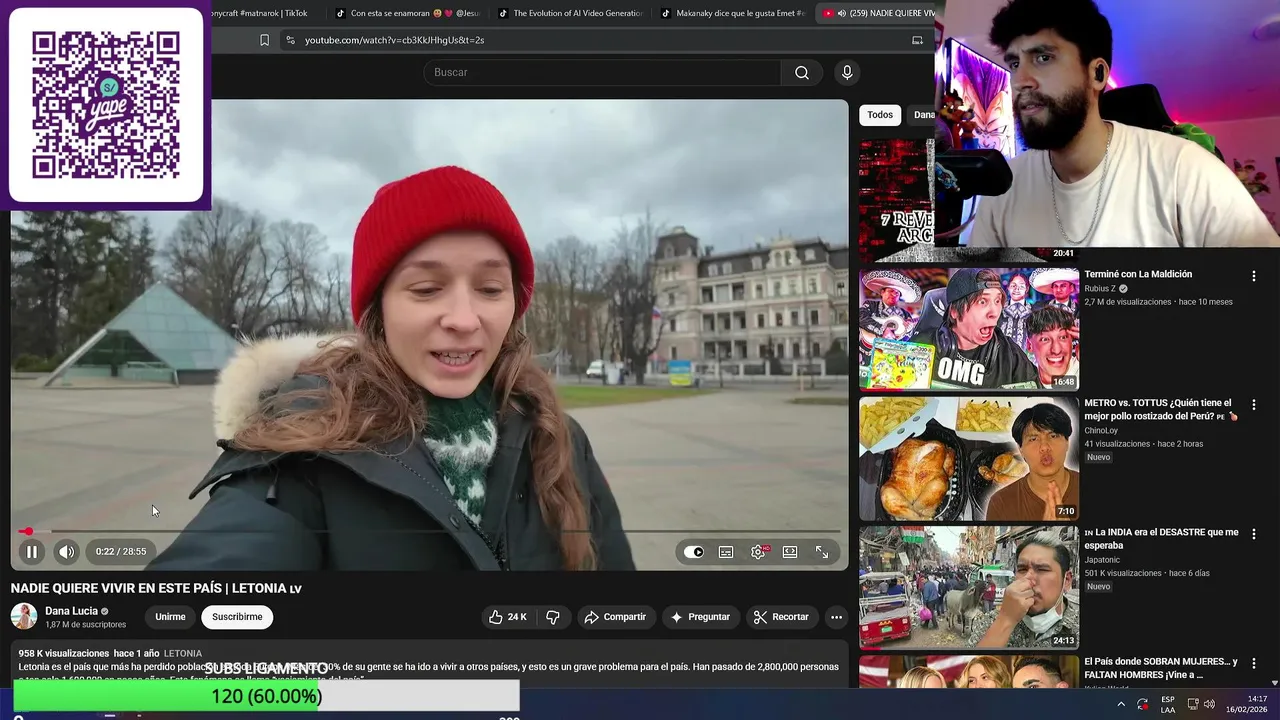This screenshot has width=1280, height=720.
Task: Open the ChinoLoy channel name
Action: (x=1101, y=431)
